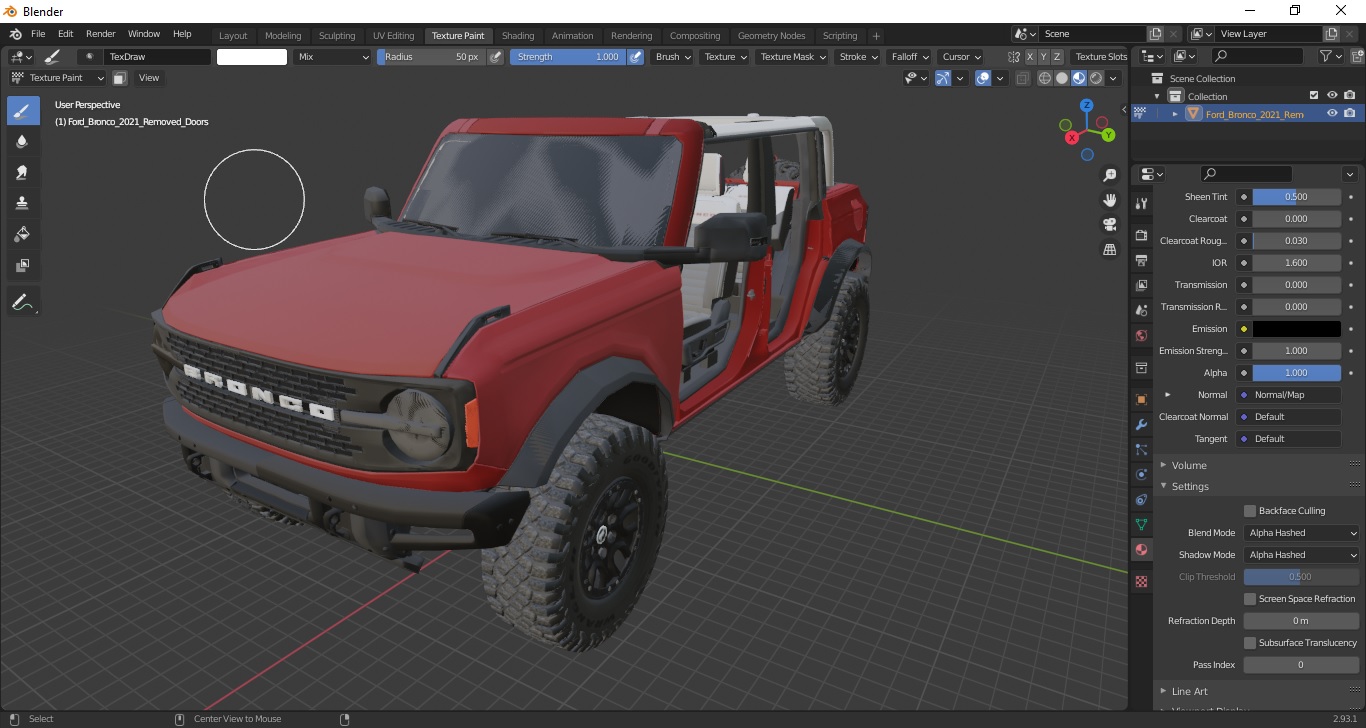Open Shadow Mode Alpha Hashed dropdown
This screenshot has height=728, width=1366.
point(1302,555)
